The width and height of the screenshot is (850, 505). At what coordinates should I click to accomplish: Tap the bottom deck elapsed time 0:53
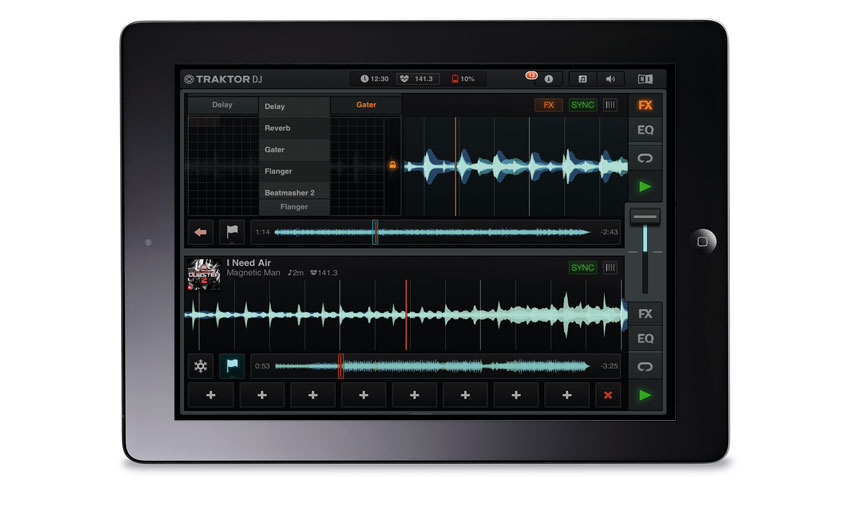coord(262,366)
